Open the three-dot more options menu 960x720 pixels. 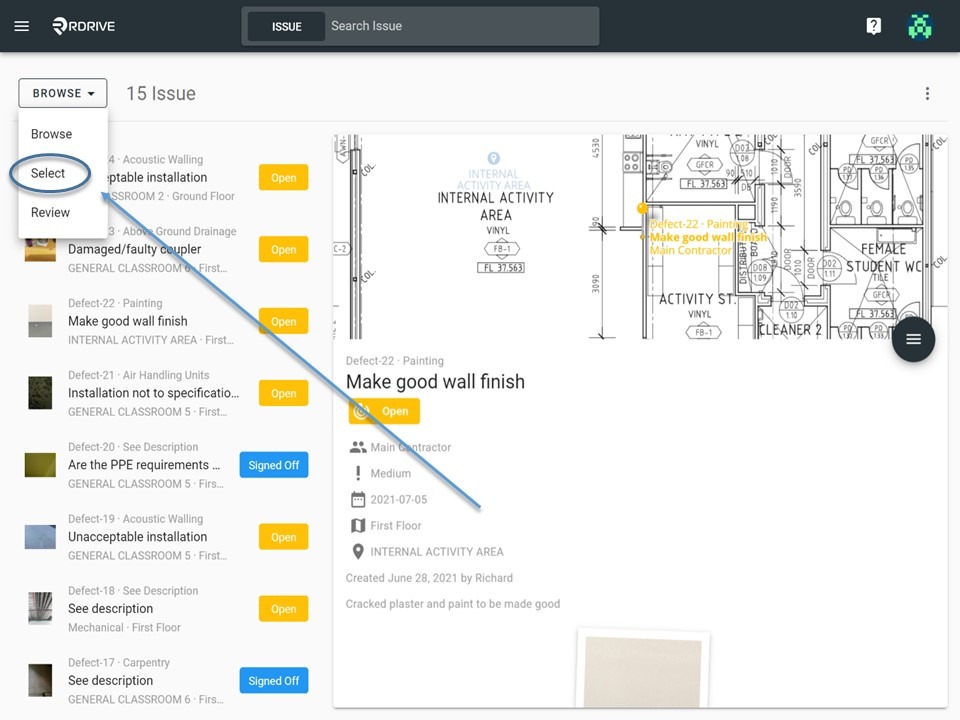[x=927, y=93]
